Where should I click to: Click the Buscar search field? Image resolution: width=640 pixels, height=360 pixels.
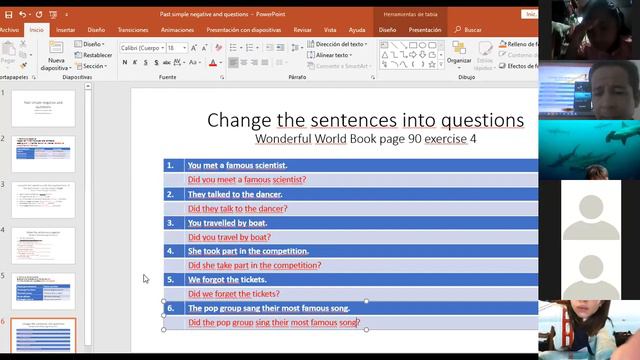click(469, 30)
